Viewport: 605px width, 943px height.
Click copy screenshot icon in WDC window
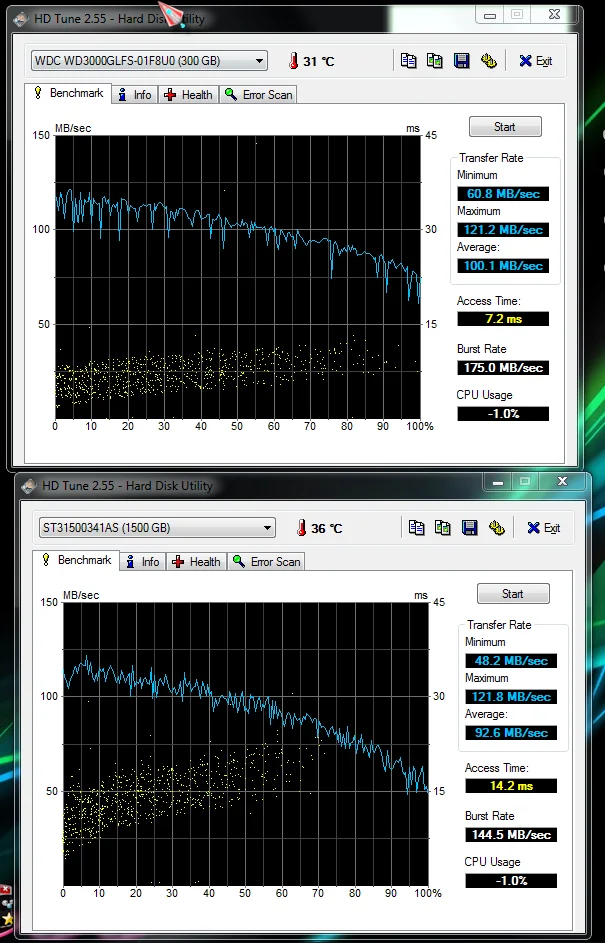(x=435, y=61)
